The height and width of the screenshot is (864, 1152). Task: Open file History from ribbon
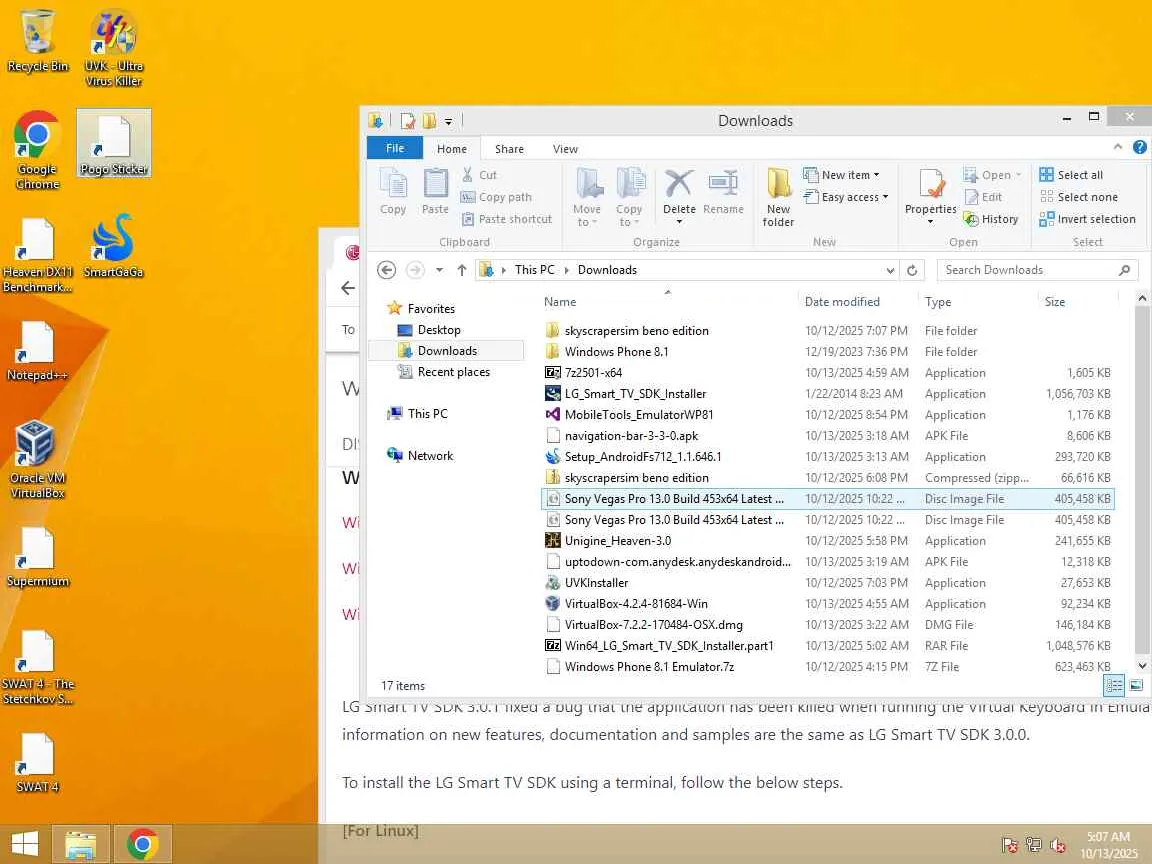click(x=990, y=219)
